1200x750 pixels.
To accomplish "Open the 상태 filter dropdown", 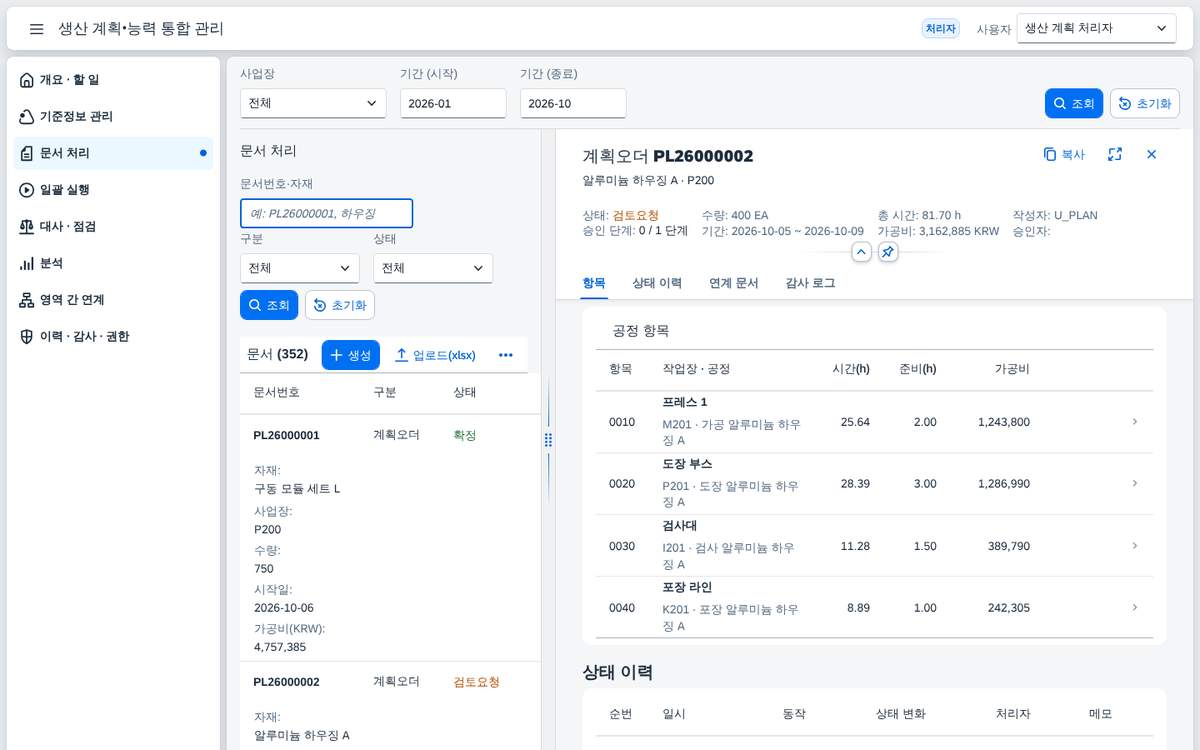I will click(433, 268).
